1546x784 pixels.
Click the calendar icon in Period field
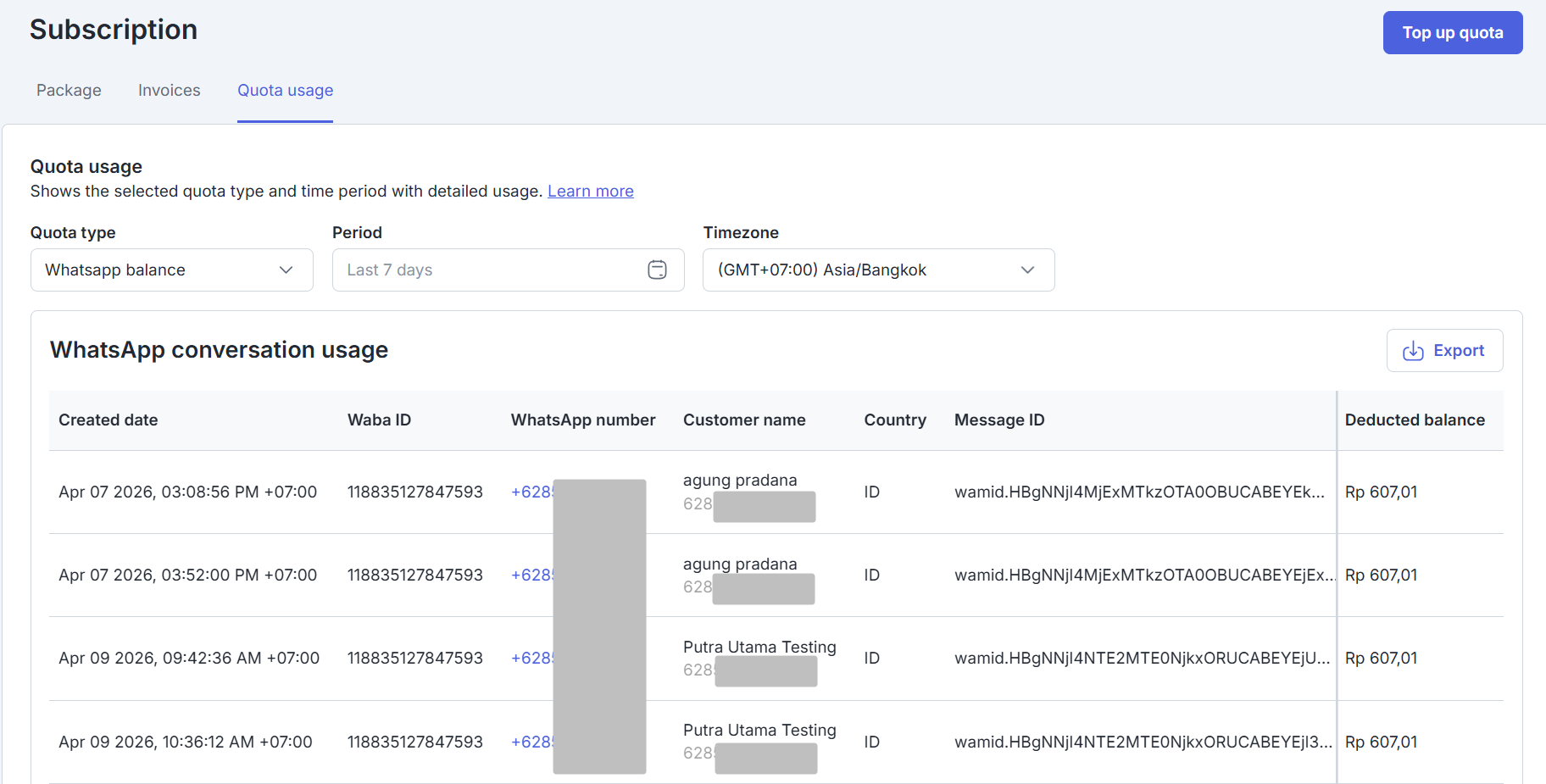(x=657, y=270)
